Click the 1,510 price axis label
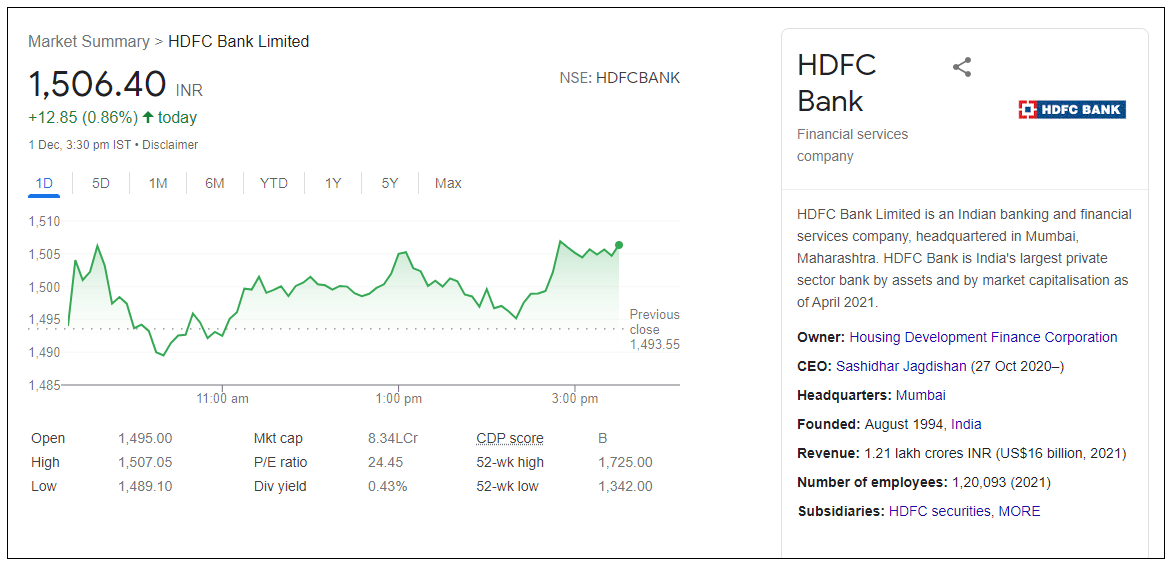1172x564 pixels. click(43, 221)
